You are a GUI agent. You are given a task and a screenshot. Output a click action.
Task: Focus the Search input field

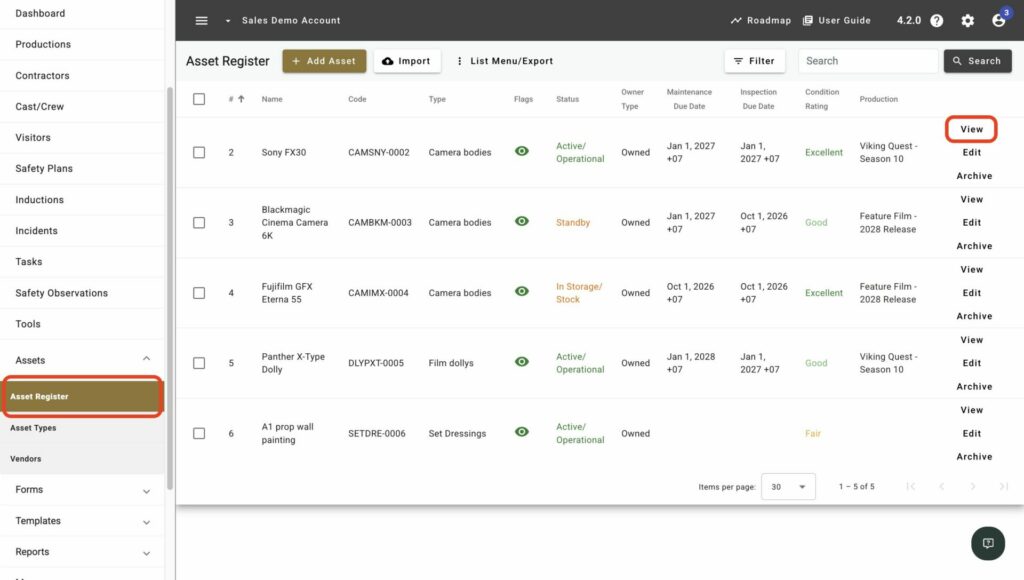point(868,61)
